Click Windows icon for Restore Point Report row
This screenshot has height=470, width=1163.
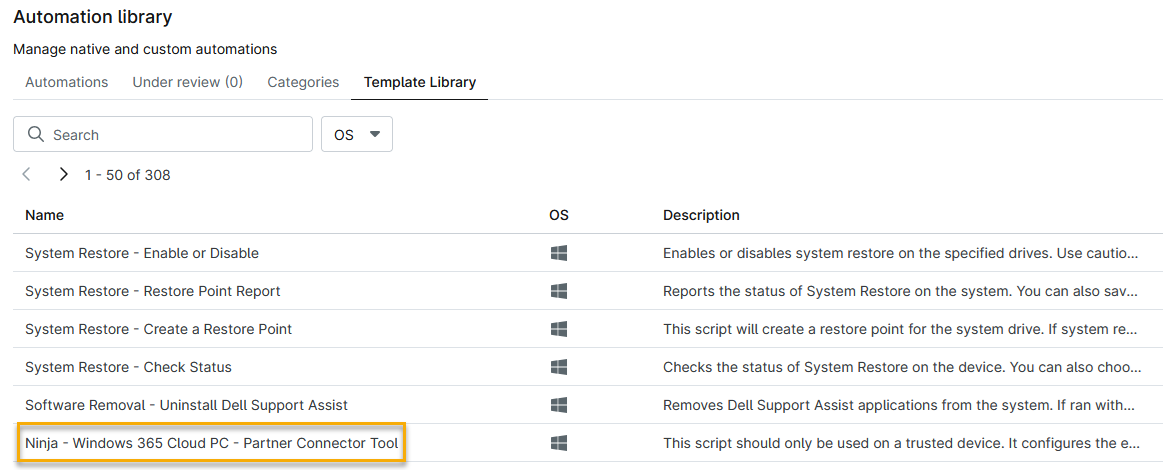tap(559, 292)
